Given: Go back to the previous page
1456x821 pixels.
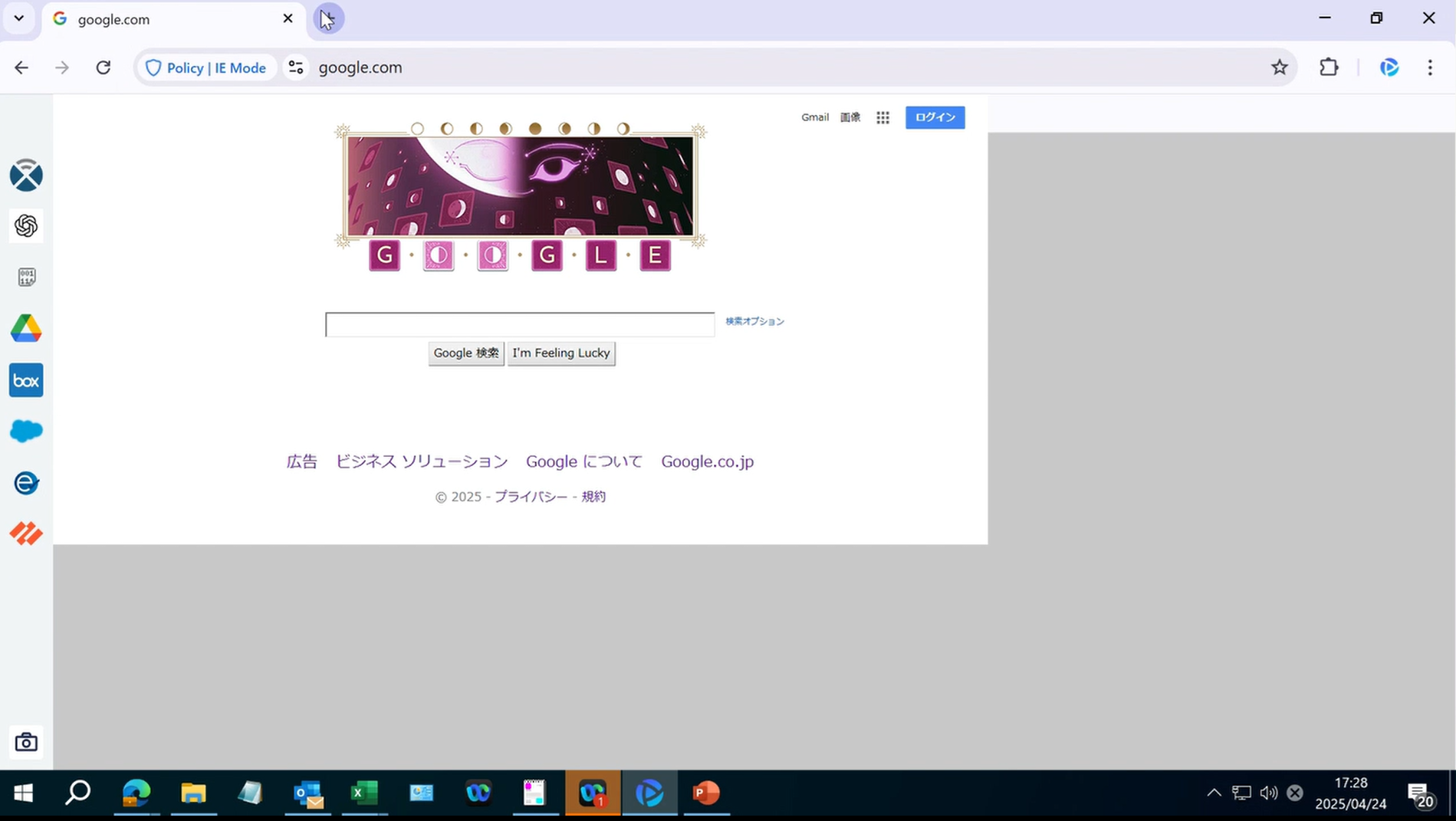Looking at the screenshot, I should (x=21, y=67).
